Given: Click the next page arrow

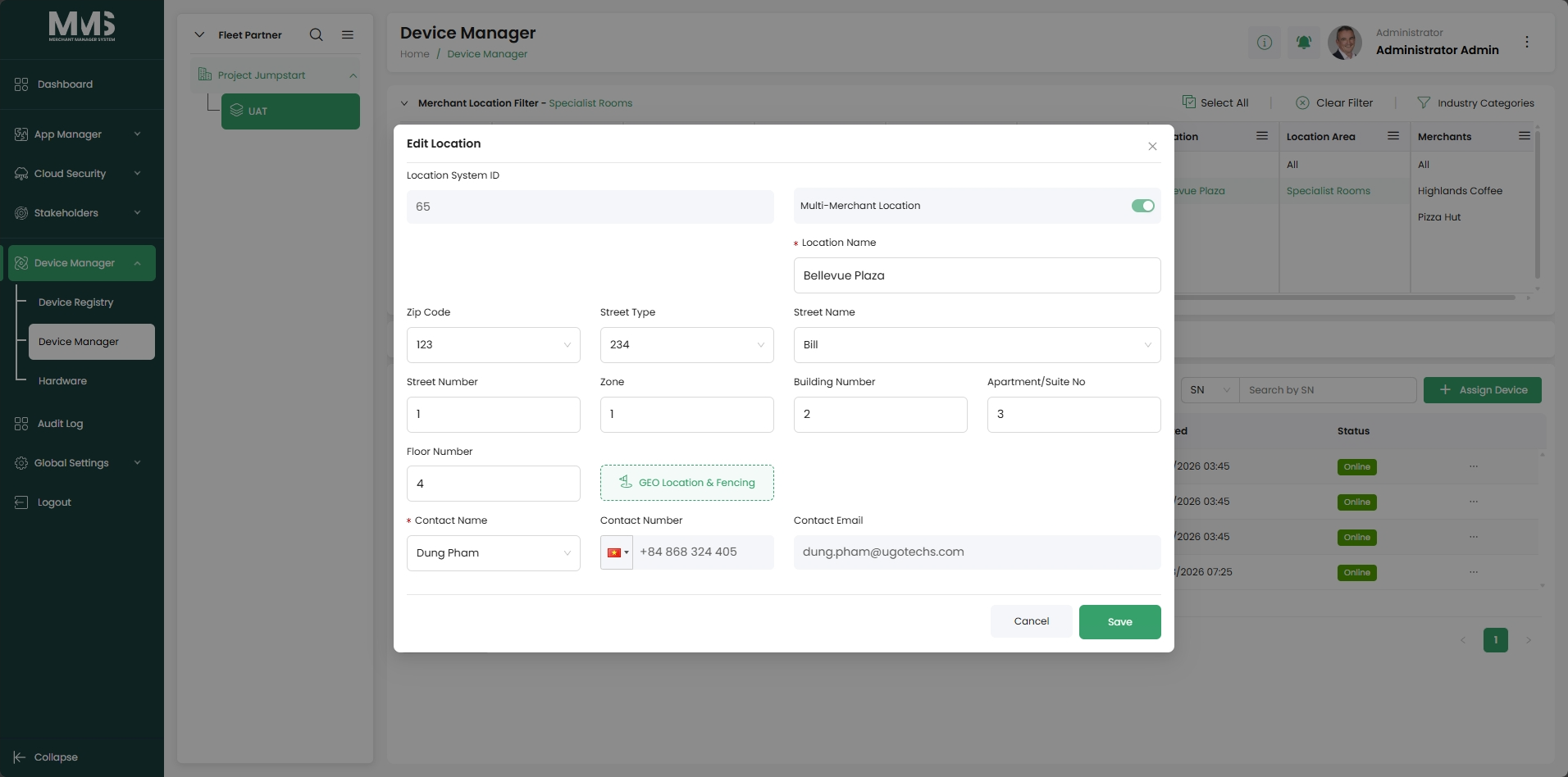Looking at the screenshot, I should point(1528,640).
